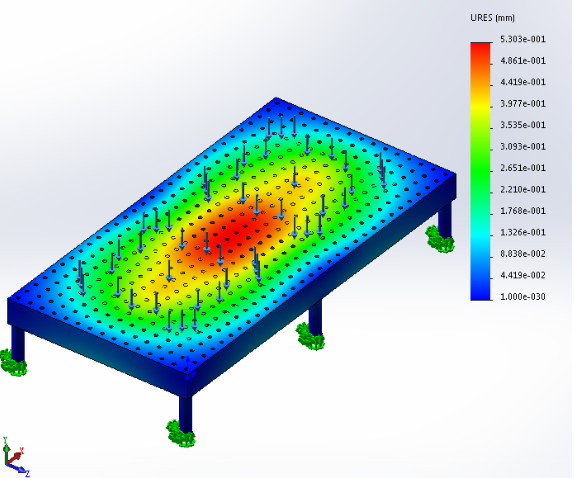Pick the yellow band of the color legend
This screenshot has height=478, width=574.
(480, 104)
